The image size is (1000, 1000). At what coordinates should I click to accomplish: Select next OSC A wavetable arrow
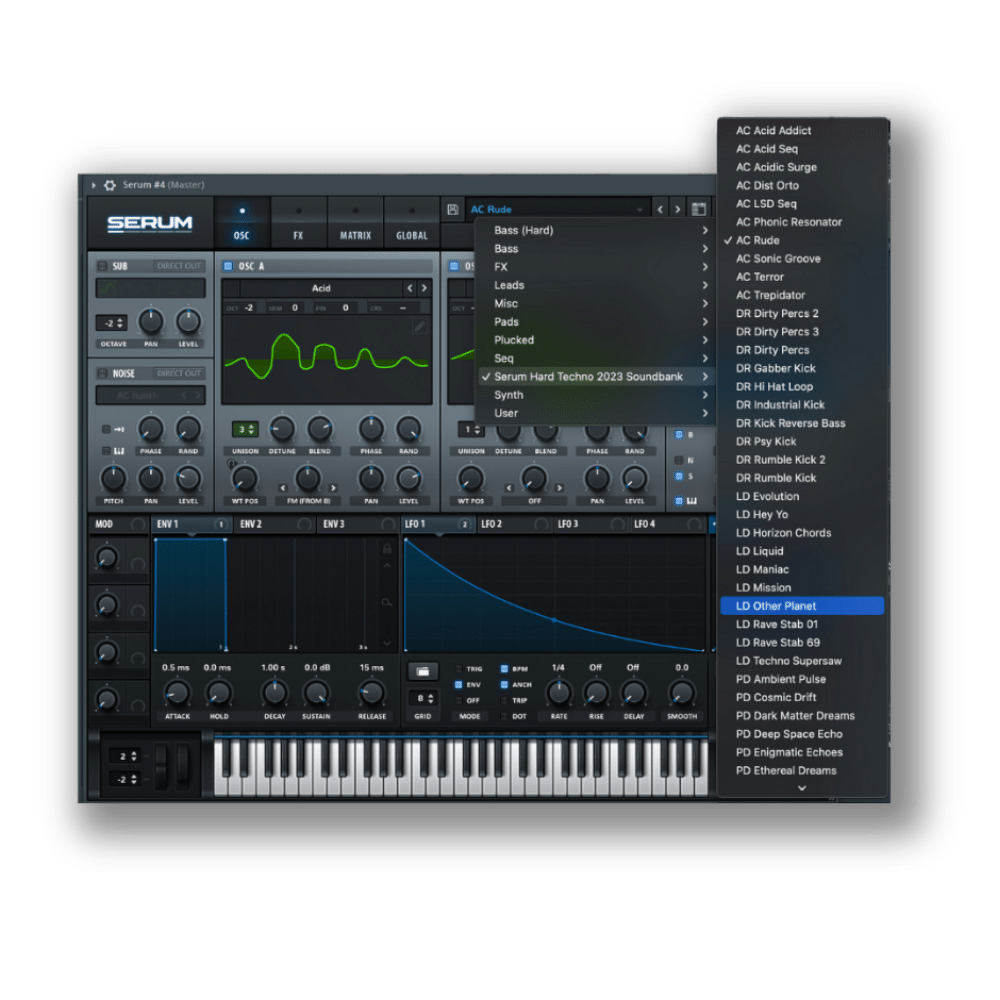424,288
